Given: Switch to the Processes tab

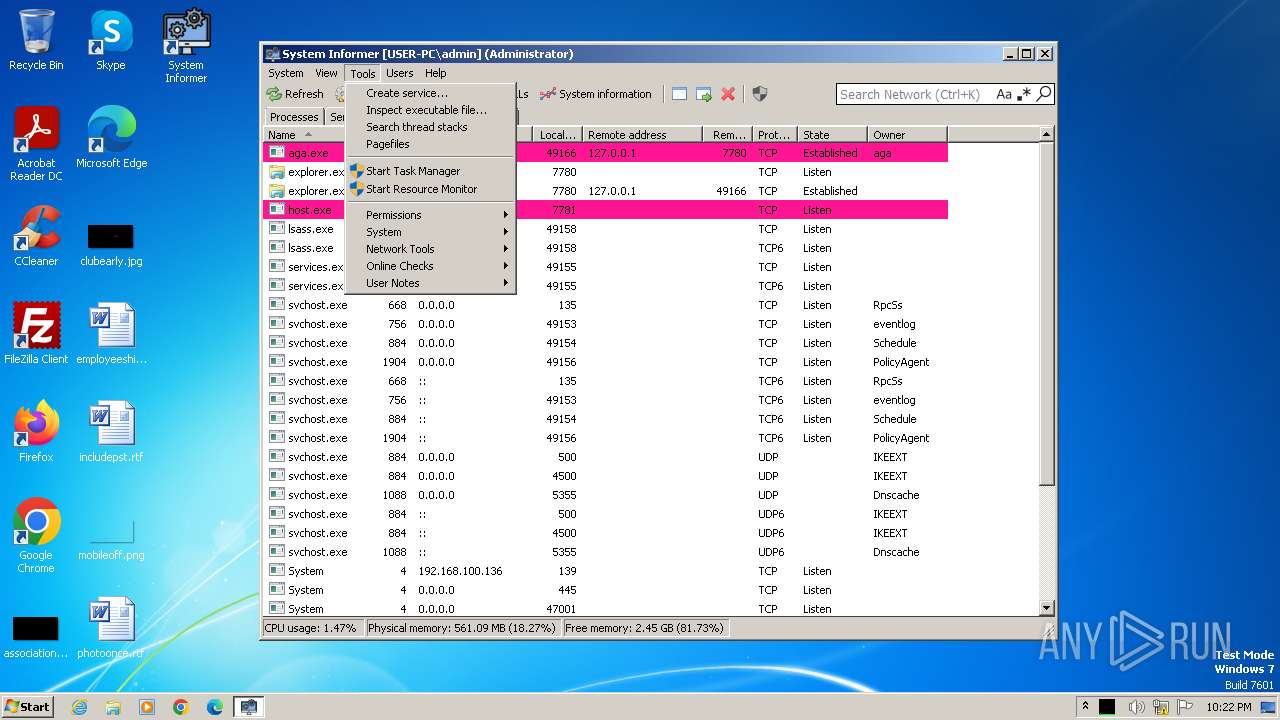Looking at the screenshot, I should click(x=294, y=117).
